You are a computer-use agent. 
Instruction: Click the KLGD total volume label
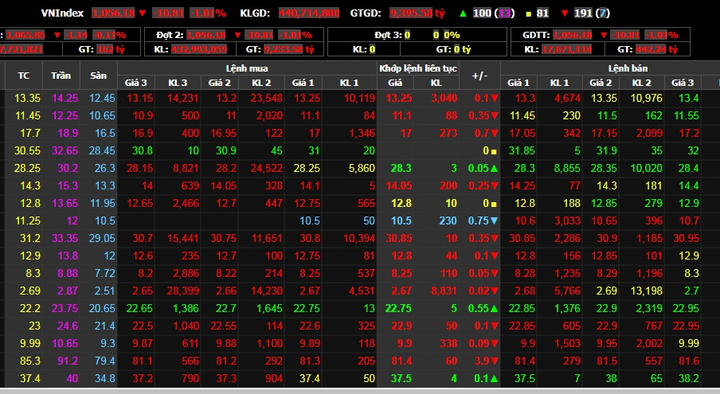click(x=255, y=13)
